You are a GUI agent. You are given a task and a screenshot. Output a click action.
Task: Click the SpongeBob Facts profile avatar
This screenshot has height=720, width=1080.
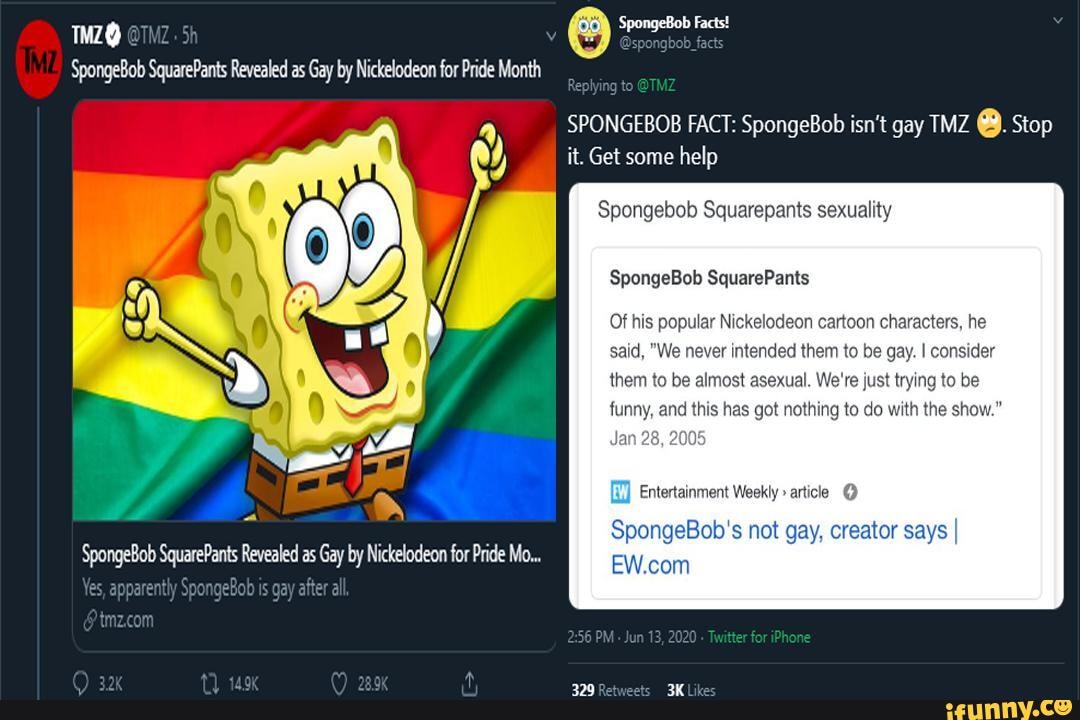pyautogui.click(x=589, y=32)
